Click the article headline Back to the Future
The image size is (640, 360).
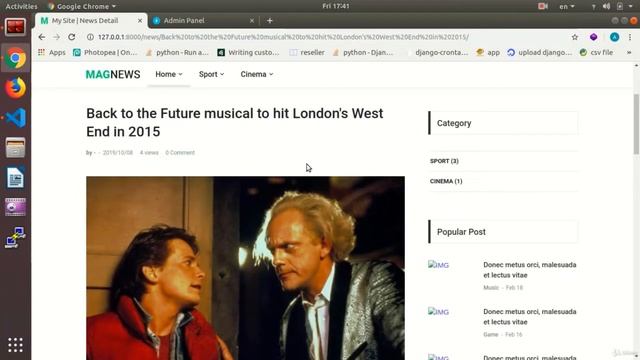234,122
